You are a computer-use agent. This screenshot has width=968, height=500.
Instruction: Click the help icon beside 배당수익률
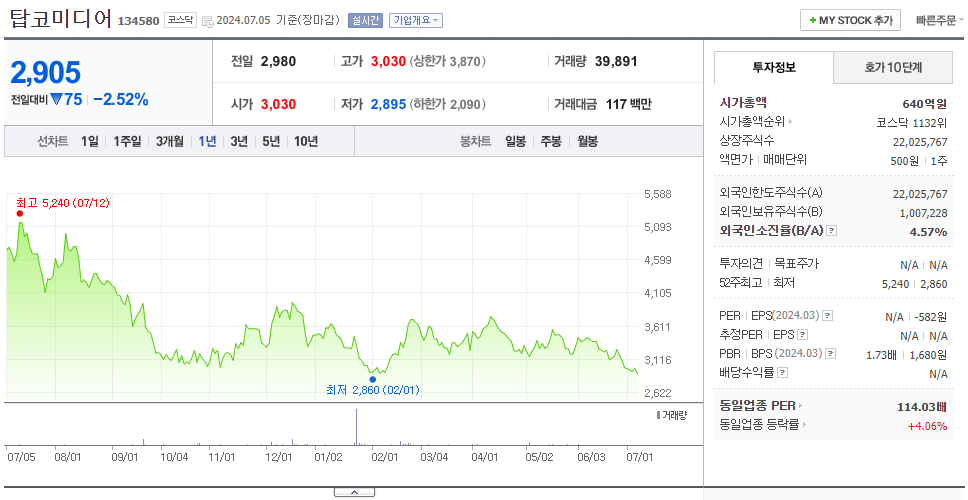(783, 373)
